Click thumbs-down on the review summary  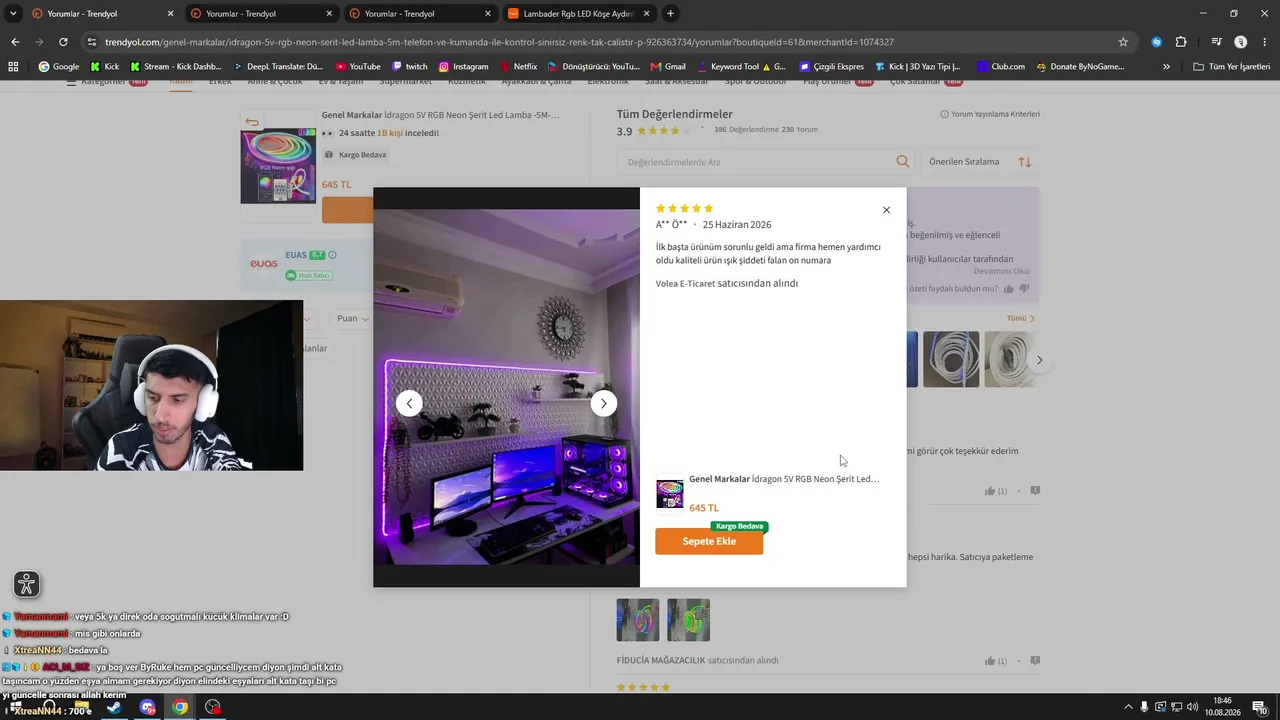[1024, 289]
